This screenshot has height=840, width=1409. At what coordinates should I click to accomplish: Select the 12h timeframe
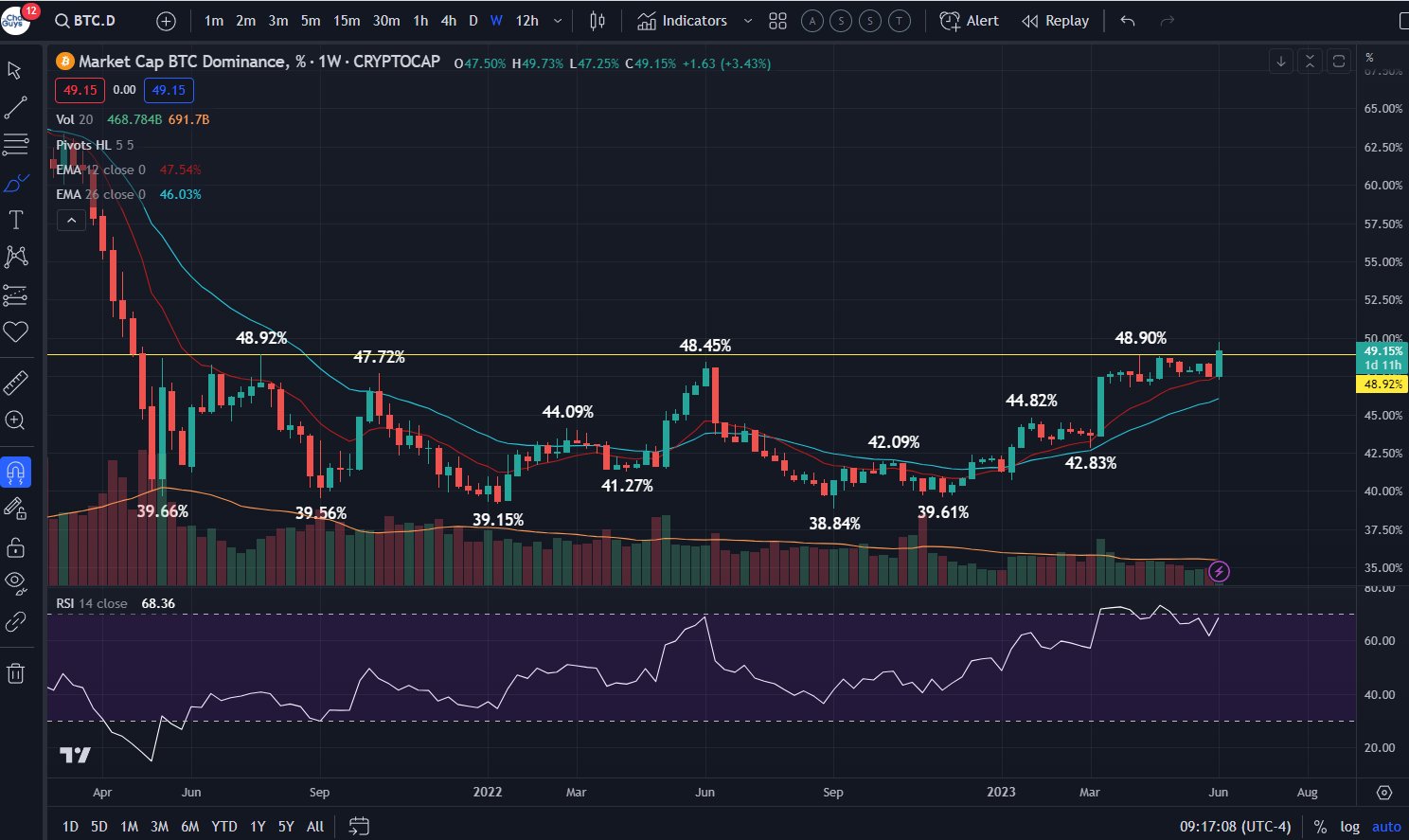coord(527,21)
